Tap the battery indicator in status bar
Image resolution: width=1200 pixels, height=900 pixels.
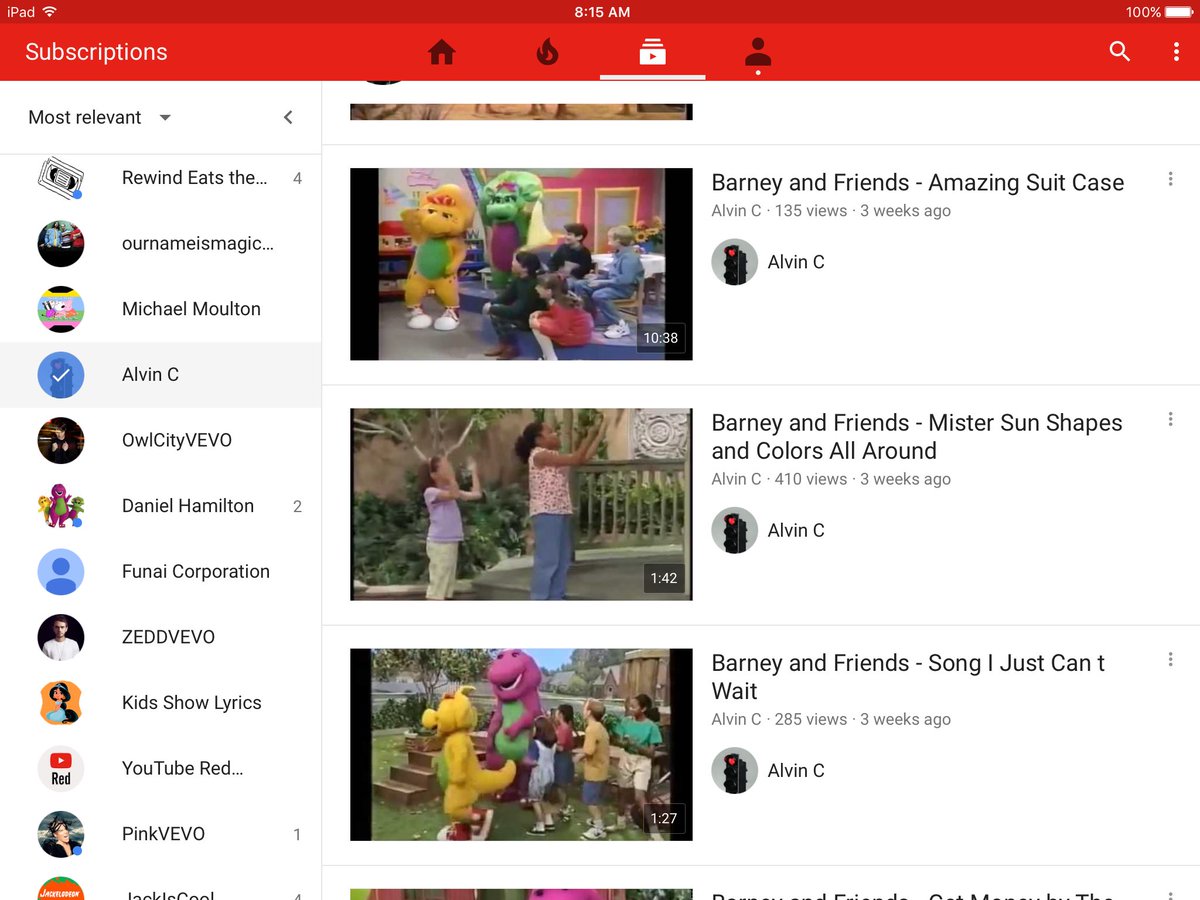1180,12
